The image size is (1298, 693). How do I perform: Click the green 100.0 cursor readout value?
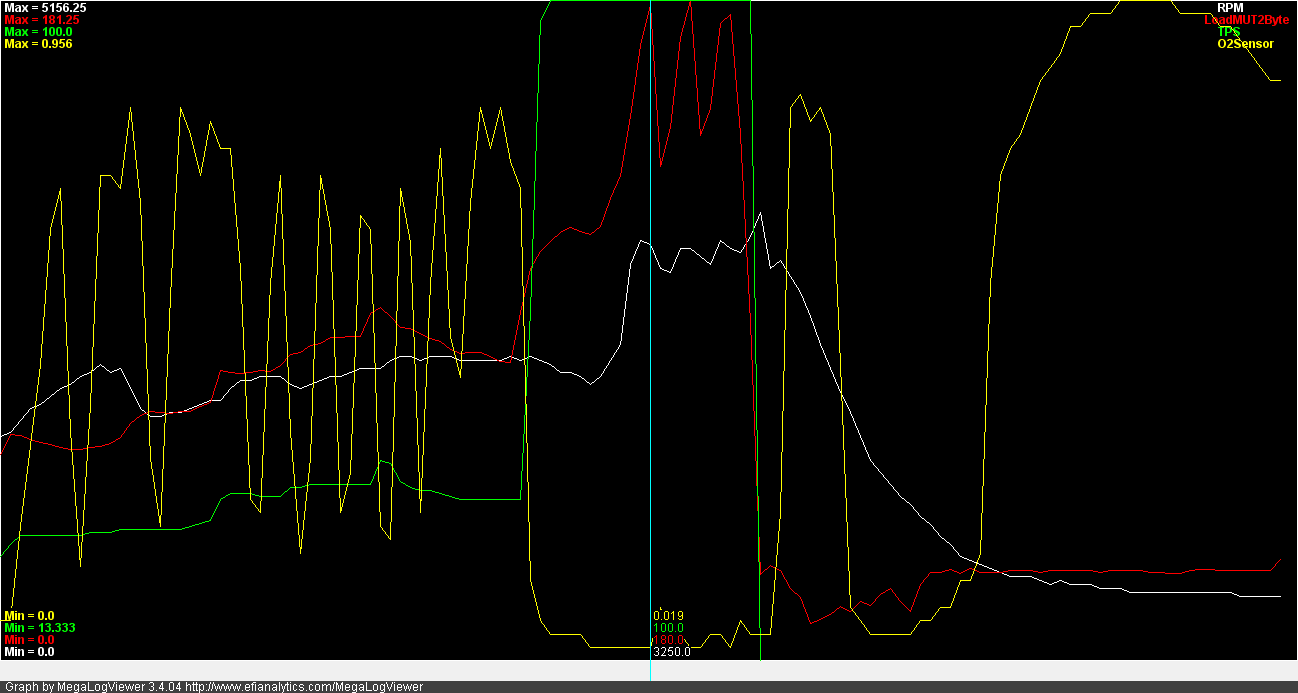[x=669, y=628]
